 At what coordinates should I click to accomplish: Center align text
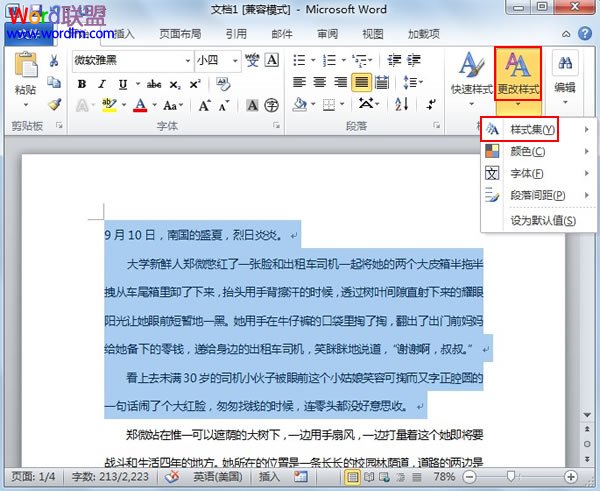click(320, 82)
